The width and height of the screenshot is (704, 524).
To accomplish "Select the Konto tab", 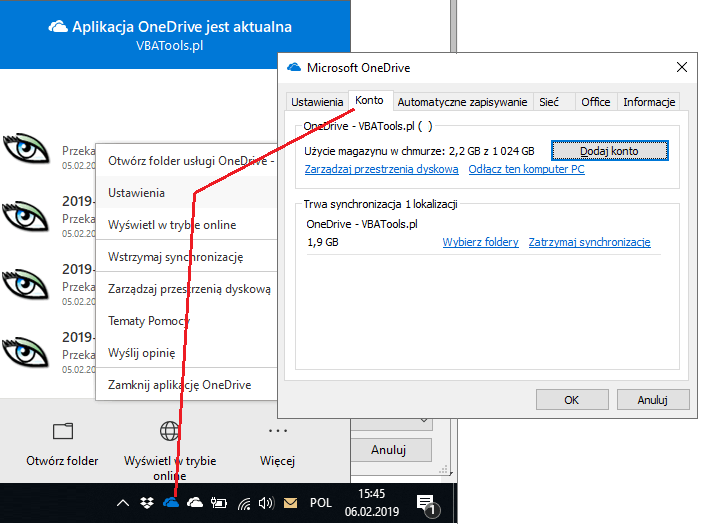I will coord(369,101).
